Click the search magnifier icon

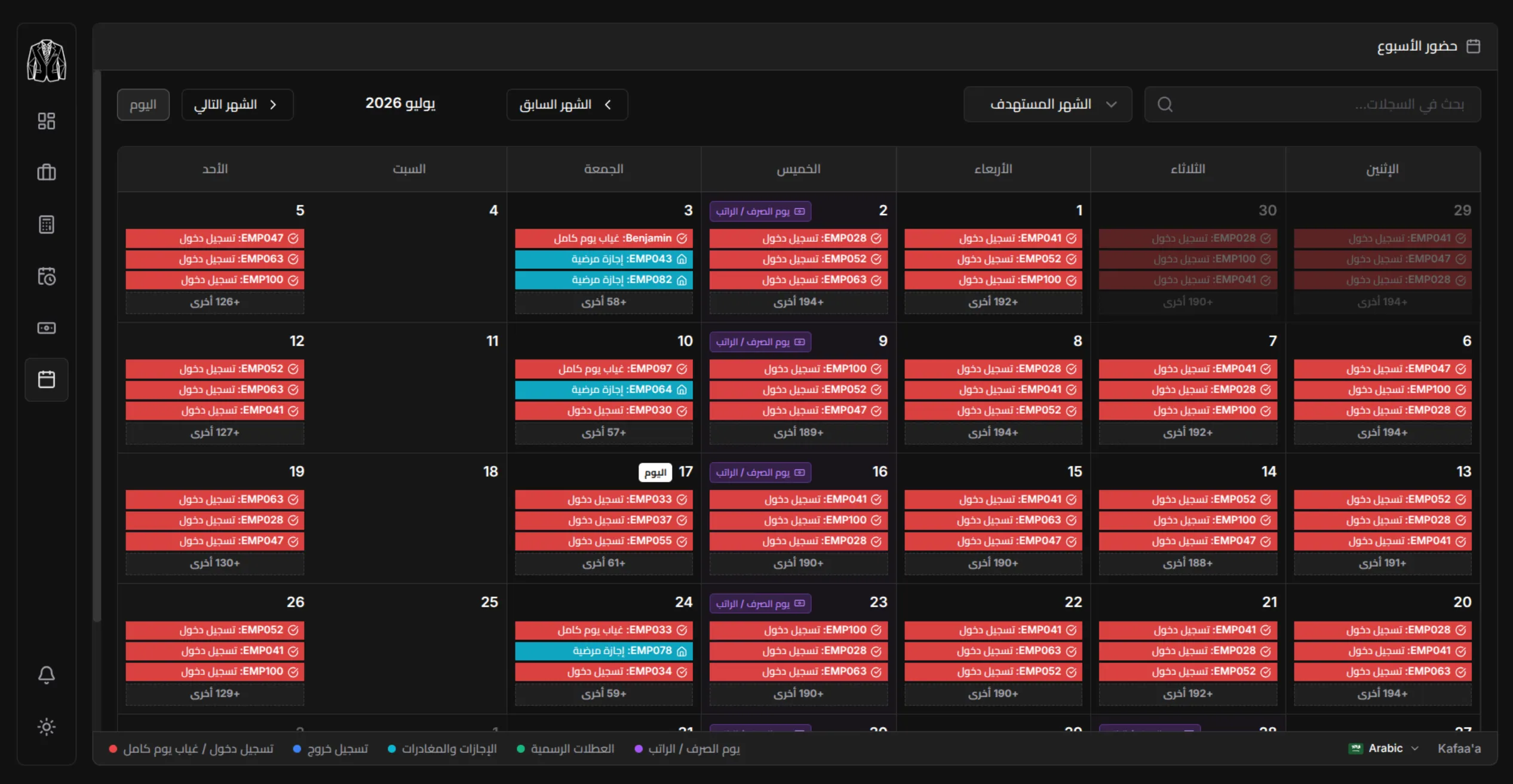(1165, 104)
